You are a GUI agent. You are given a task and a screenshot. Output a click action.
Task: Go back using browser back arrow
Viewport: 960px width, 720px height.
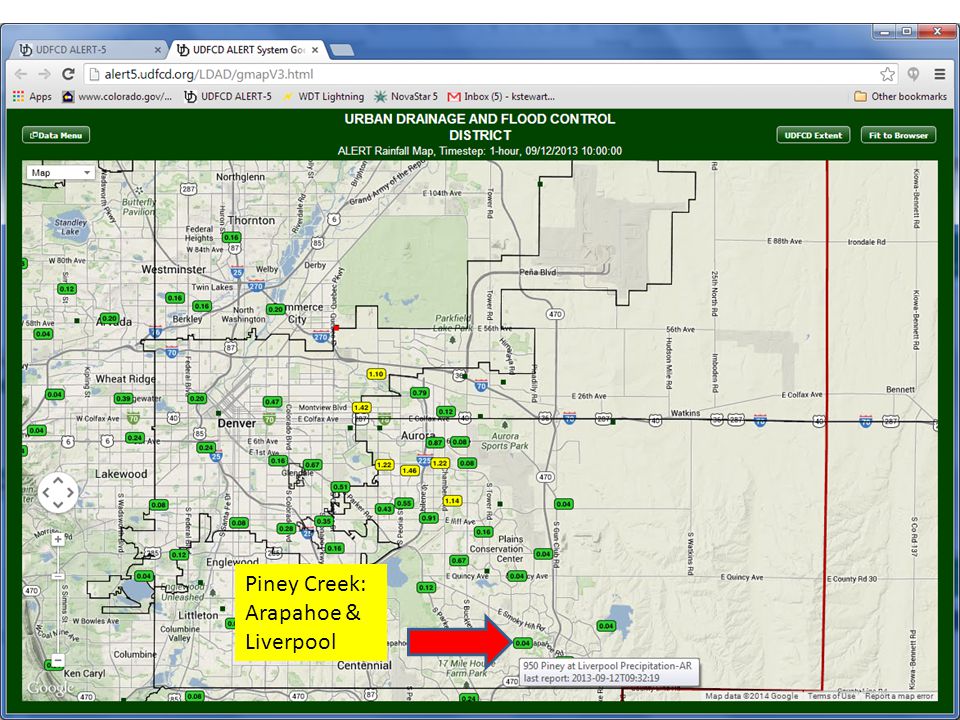21,74
